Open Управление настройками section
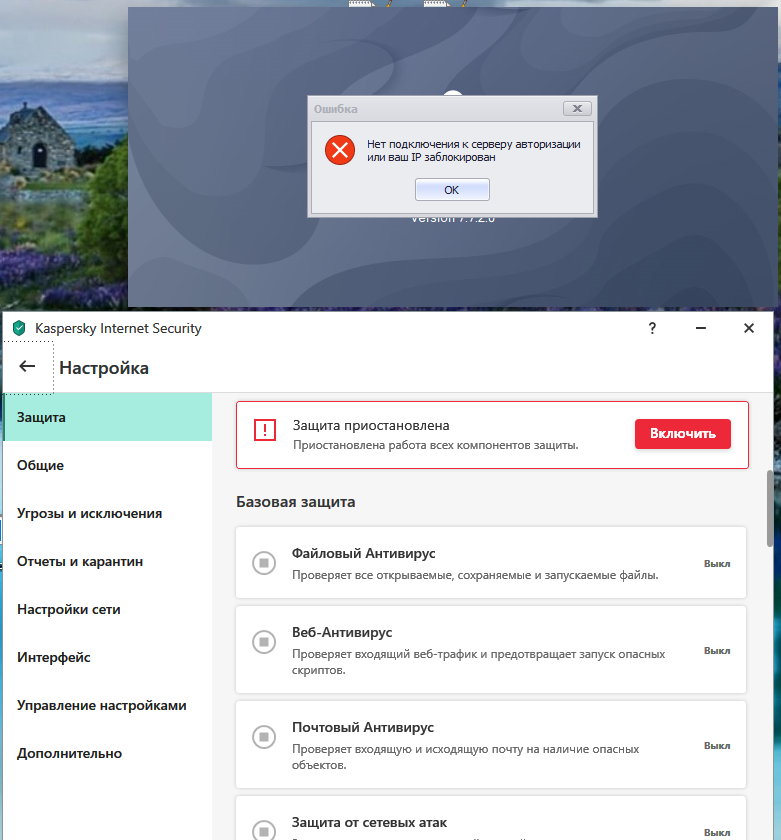The width and height of the screenshot is (781, 840). 101,705
